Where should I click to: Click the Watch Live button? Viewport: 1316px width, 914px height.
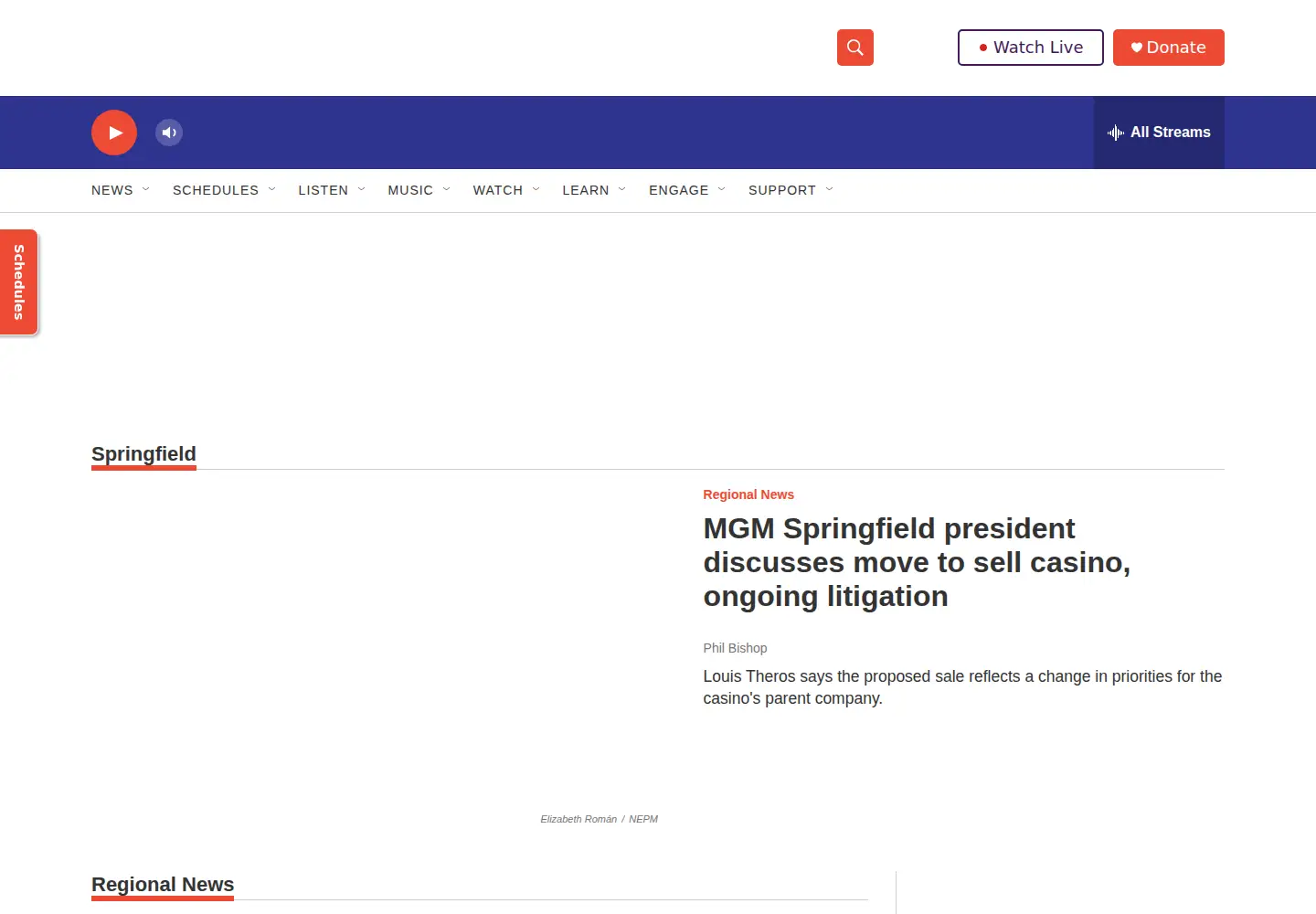tap(1030, 48)
